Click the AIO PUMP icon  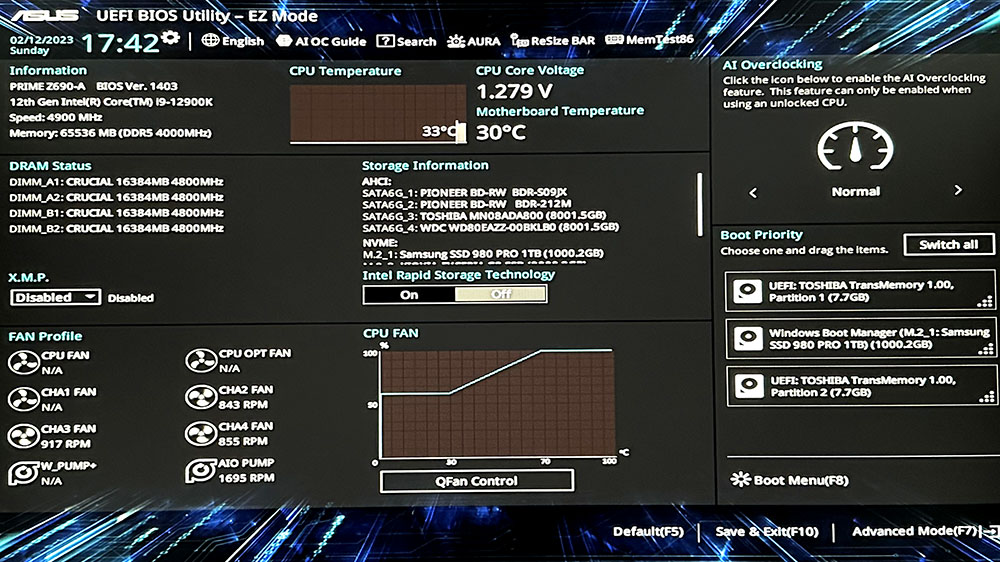(201, 471)
